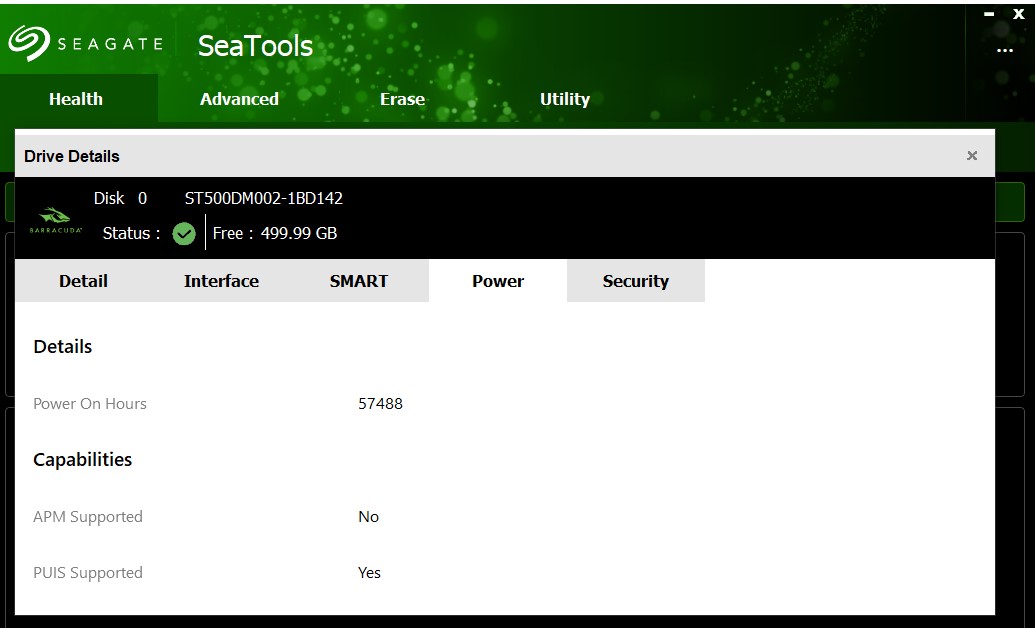Click the BarraCuda drive icon
Viewport: 1035px width, 628px height.
(54, 215)
